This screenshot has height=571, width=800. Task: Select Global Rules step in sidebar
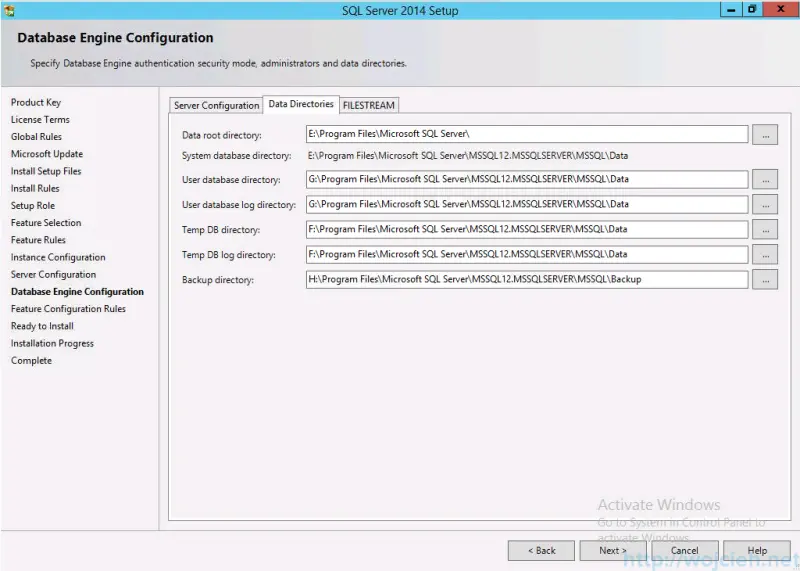[x=36, y=137]
